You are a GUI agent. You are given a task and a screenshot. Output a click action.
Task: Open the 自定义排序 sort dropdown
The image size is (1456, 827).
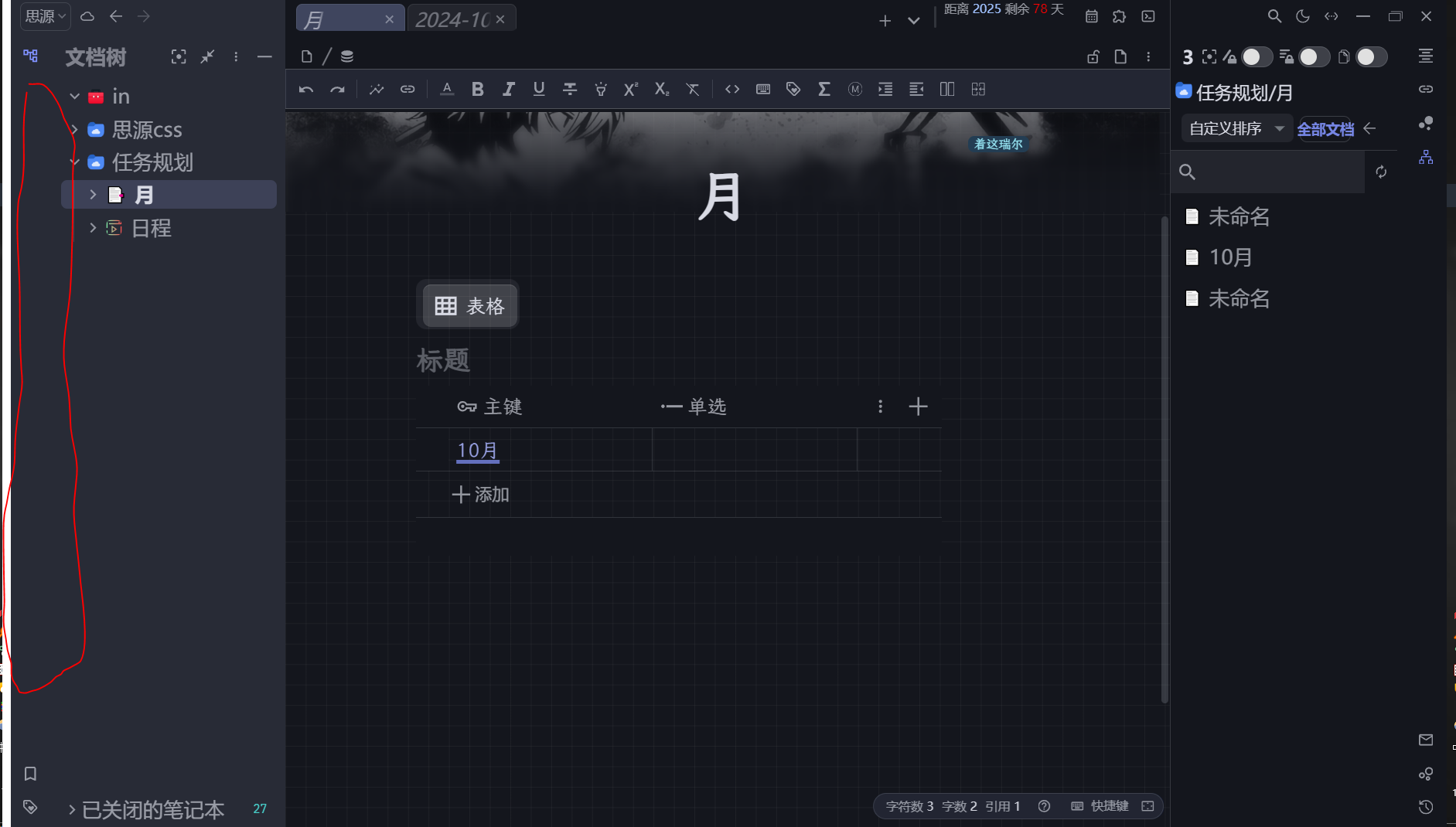[1236, 128]
